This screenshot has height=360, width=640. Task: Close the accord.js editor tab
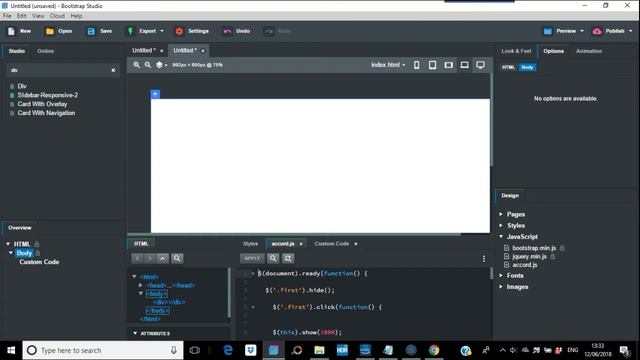pos(301,244)
